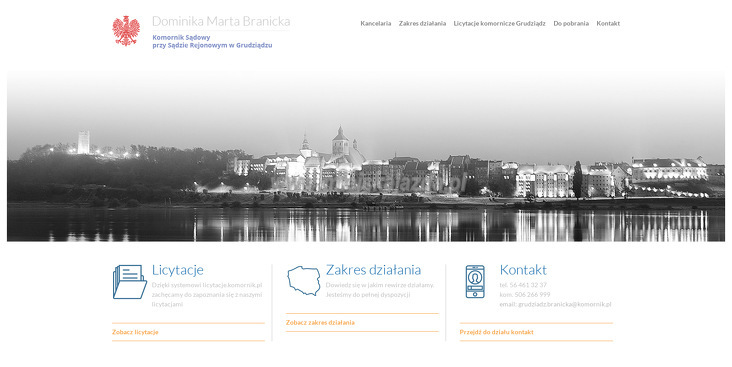Click the blue Zakres działania heading
Screen dimensions: 732x367
click(x=373, y=270)
